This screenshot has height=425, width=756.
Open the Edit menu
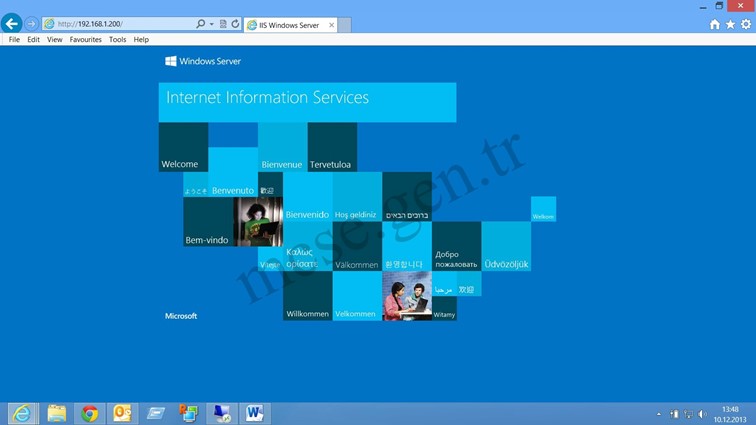click(x=33, y=40)
